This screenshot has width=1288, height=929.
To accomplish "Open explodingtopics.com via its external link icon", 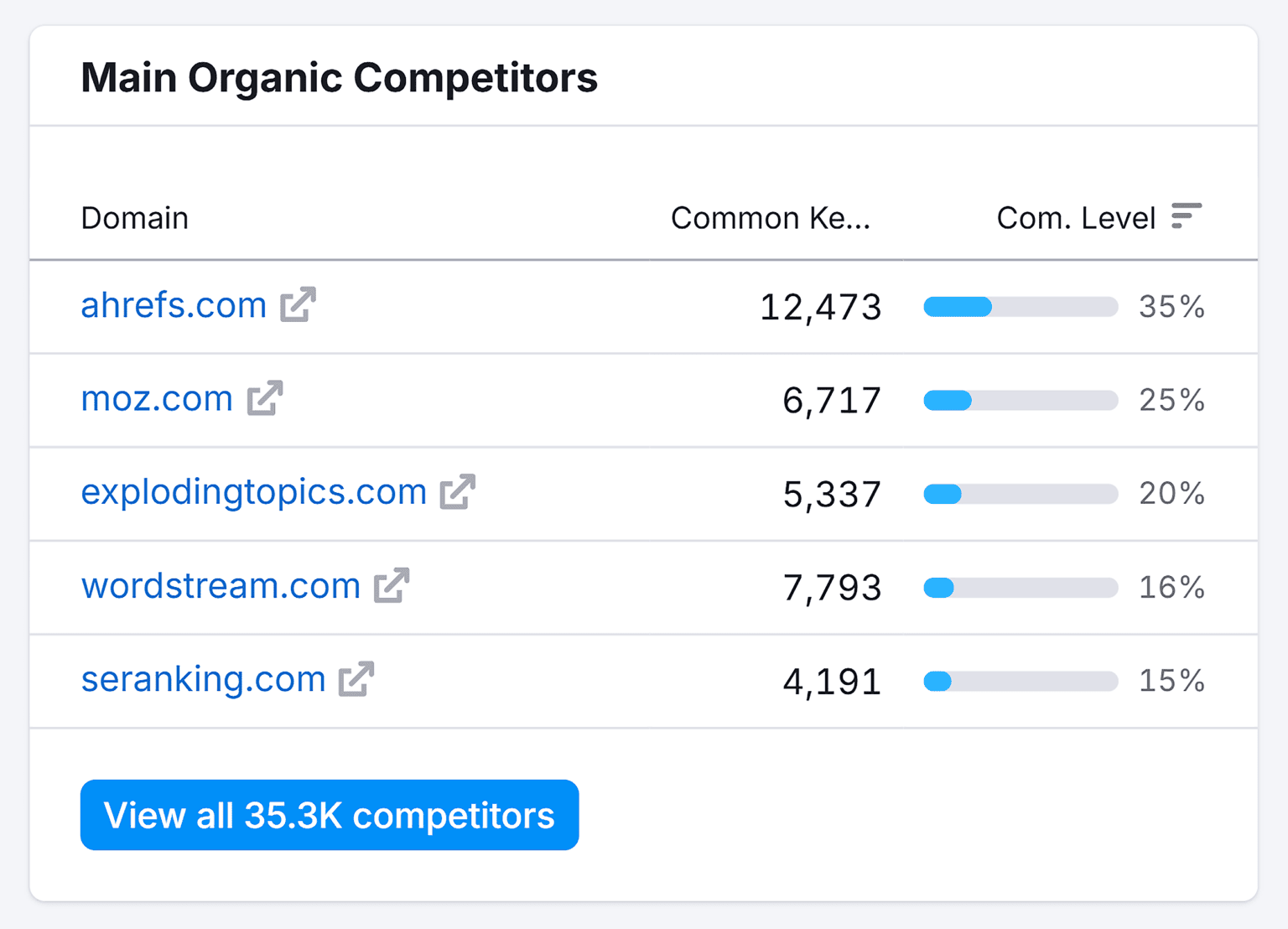I will coord(457,492).
